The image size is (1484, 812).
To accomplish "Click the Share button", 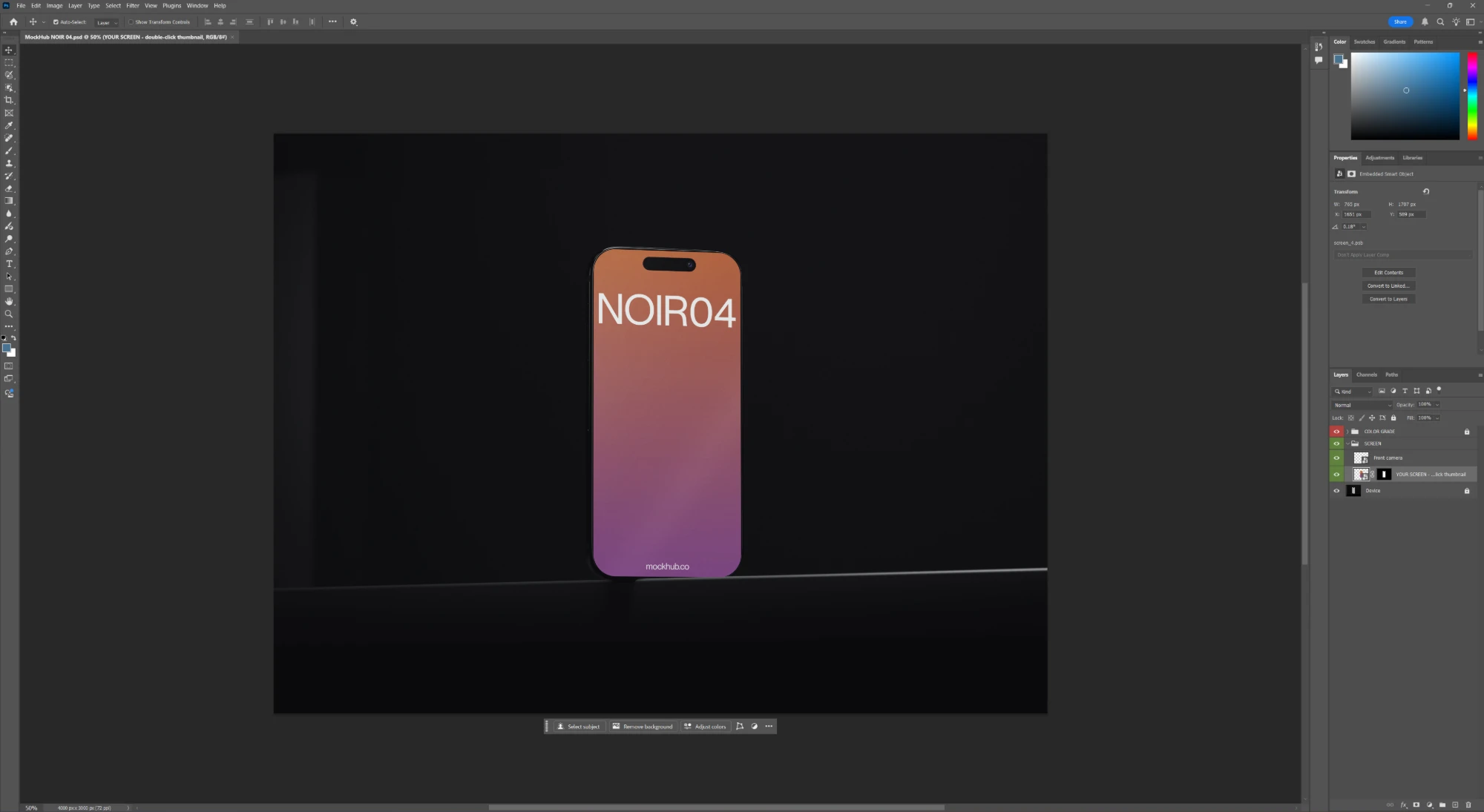I will 1400,22.
